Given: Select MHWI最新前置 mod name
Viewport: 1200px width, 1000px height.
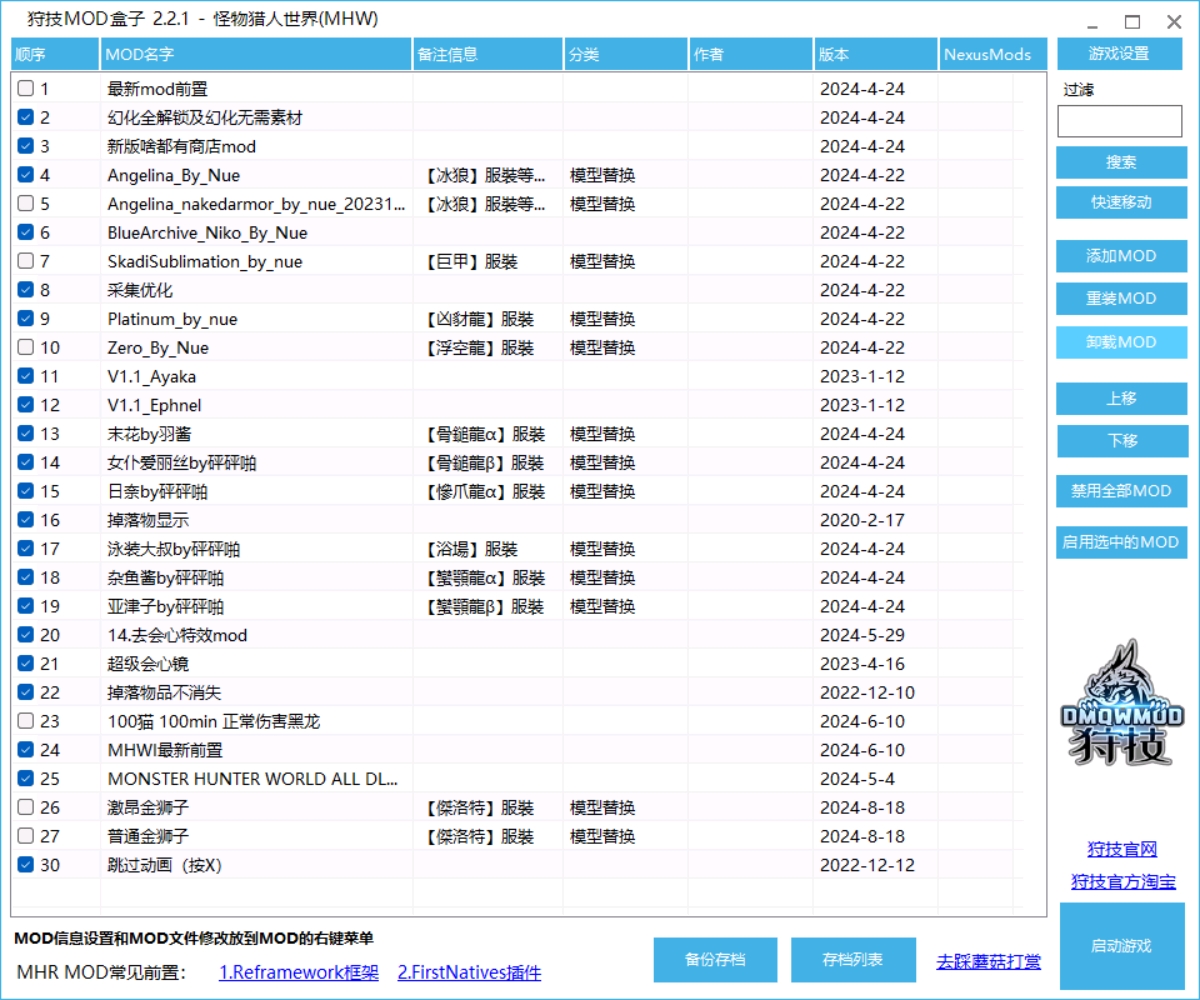Looking at the screenshot, I should click(165, 750).
